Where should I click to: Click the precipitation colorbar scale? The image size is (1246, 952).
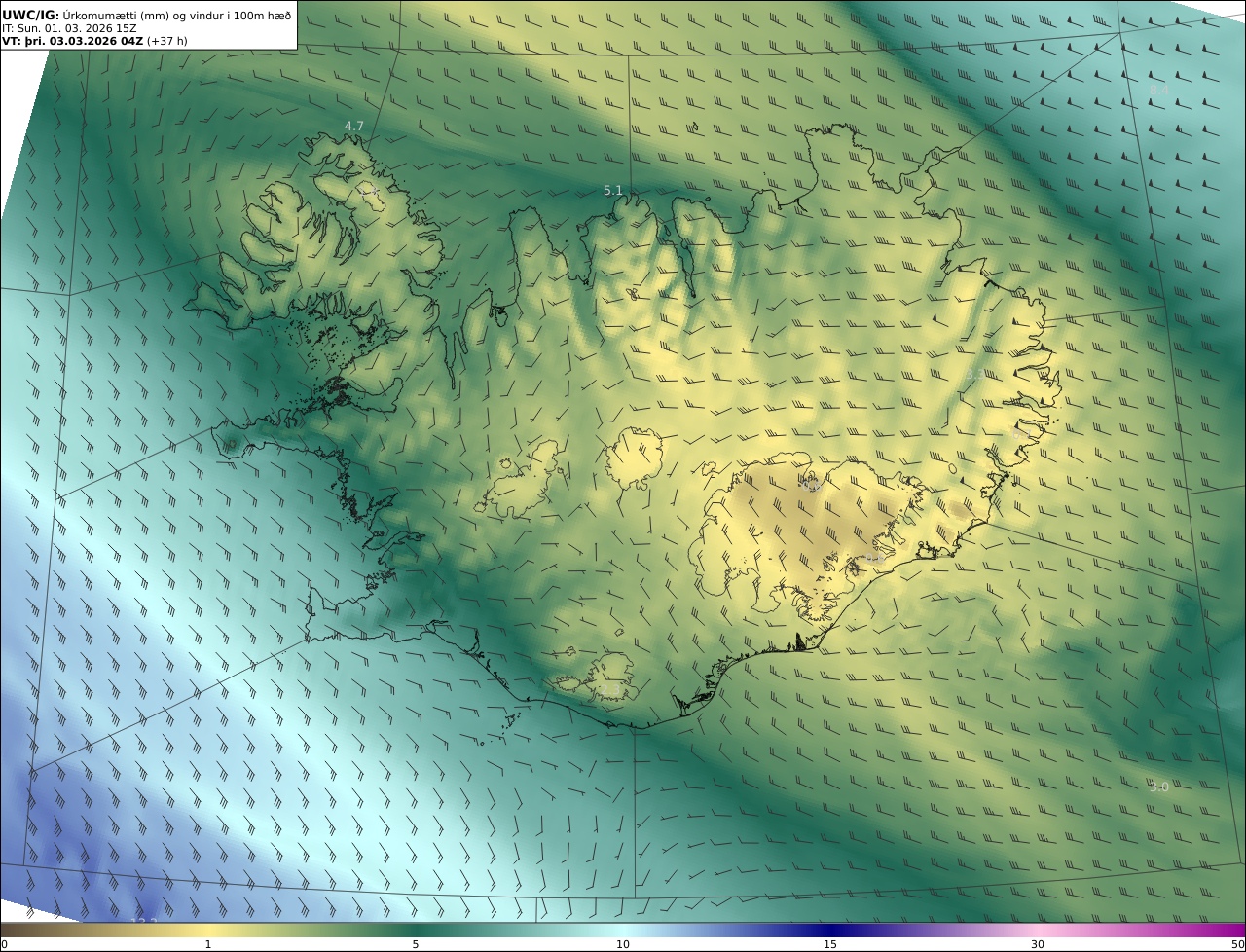pos(623,930)
